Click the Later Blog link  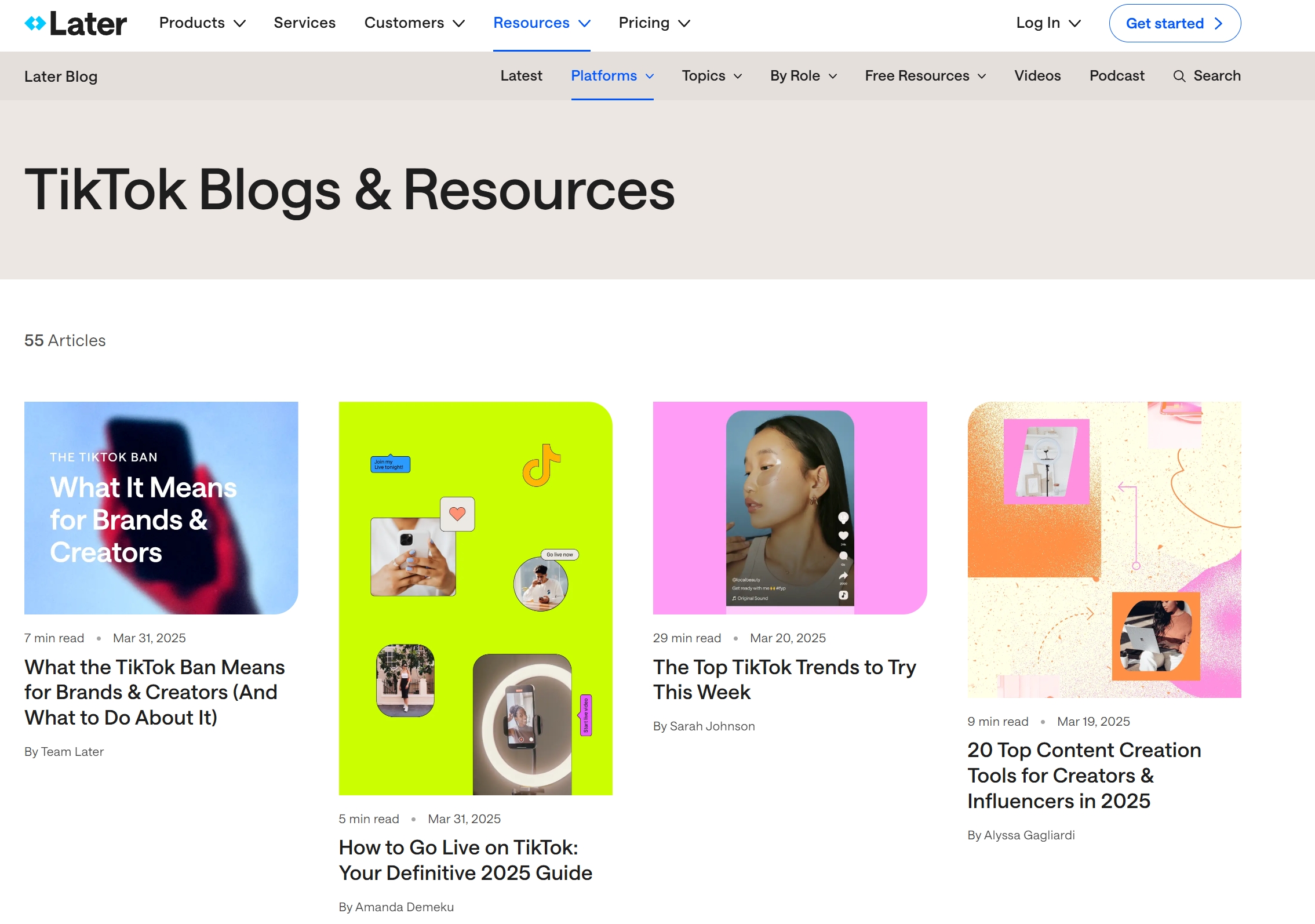[x=61, y=77]
